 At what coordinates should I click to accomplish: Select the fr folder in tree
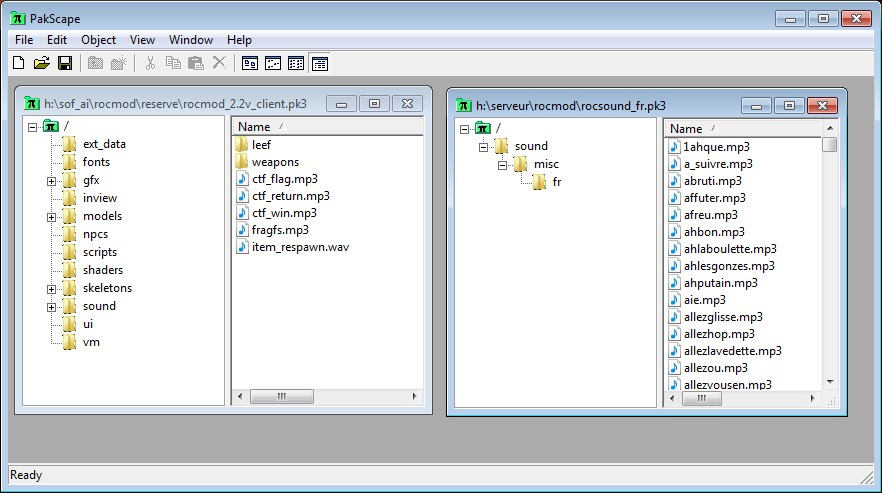[x=556, y=182]
